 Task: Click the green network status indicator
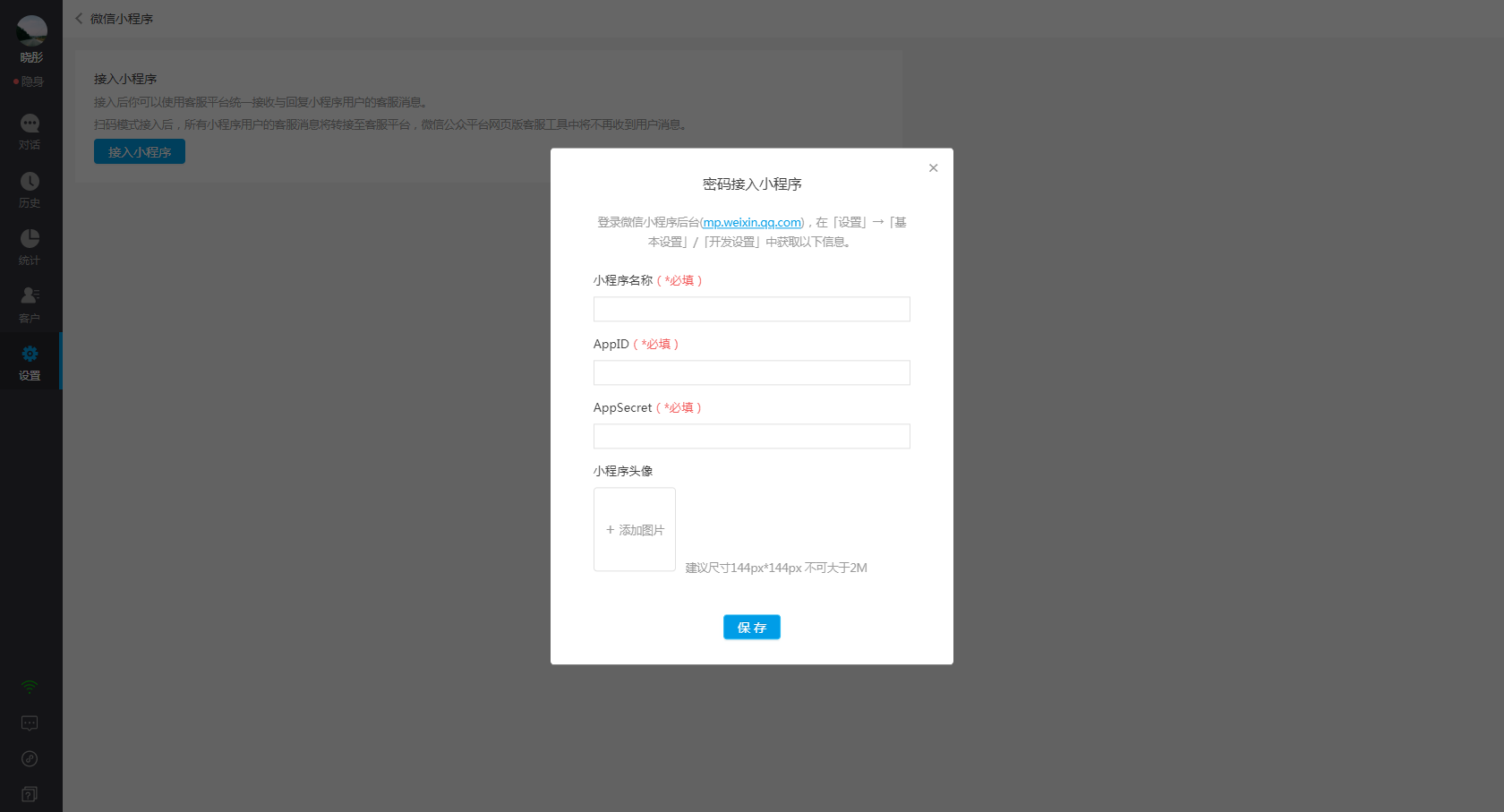point(30,687)
